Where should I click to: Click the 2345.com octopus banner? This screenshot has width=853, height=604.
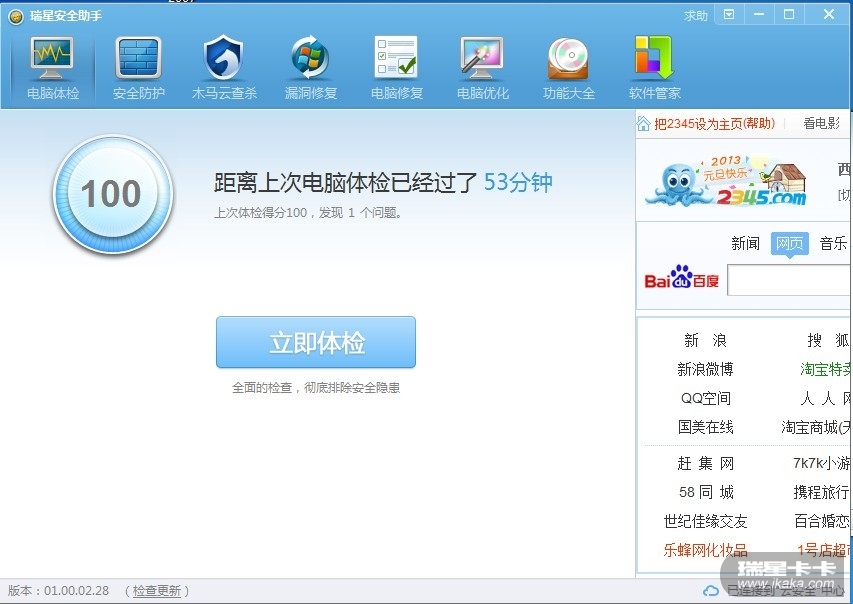tap(726, 181)
